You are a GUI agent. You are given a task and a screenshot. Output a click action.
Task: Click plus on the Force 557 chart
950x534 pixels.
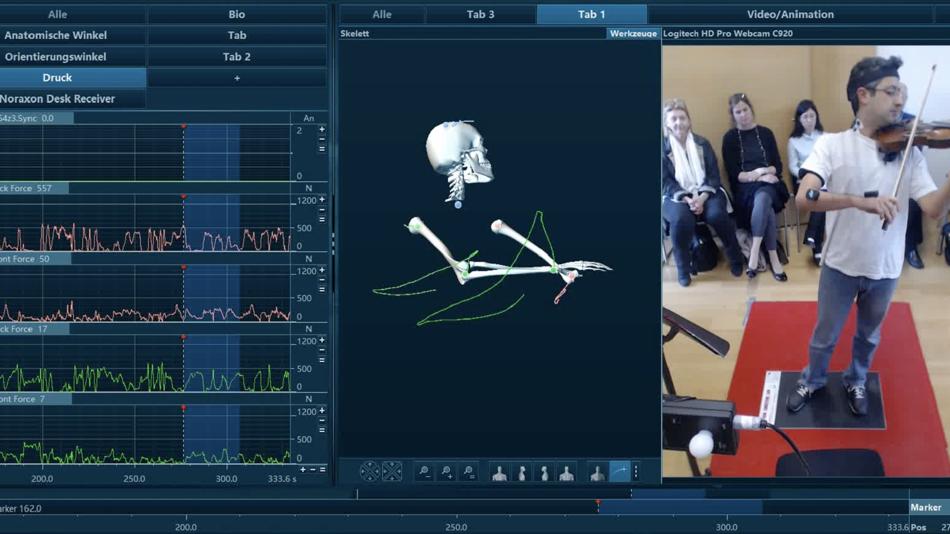tap(322, 199)
